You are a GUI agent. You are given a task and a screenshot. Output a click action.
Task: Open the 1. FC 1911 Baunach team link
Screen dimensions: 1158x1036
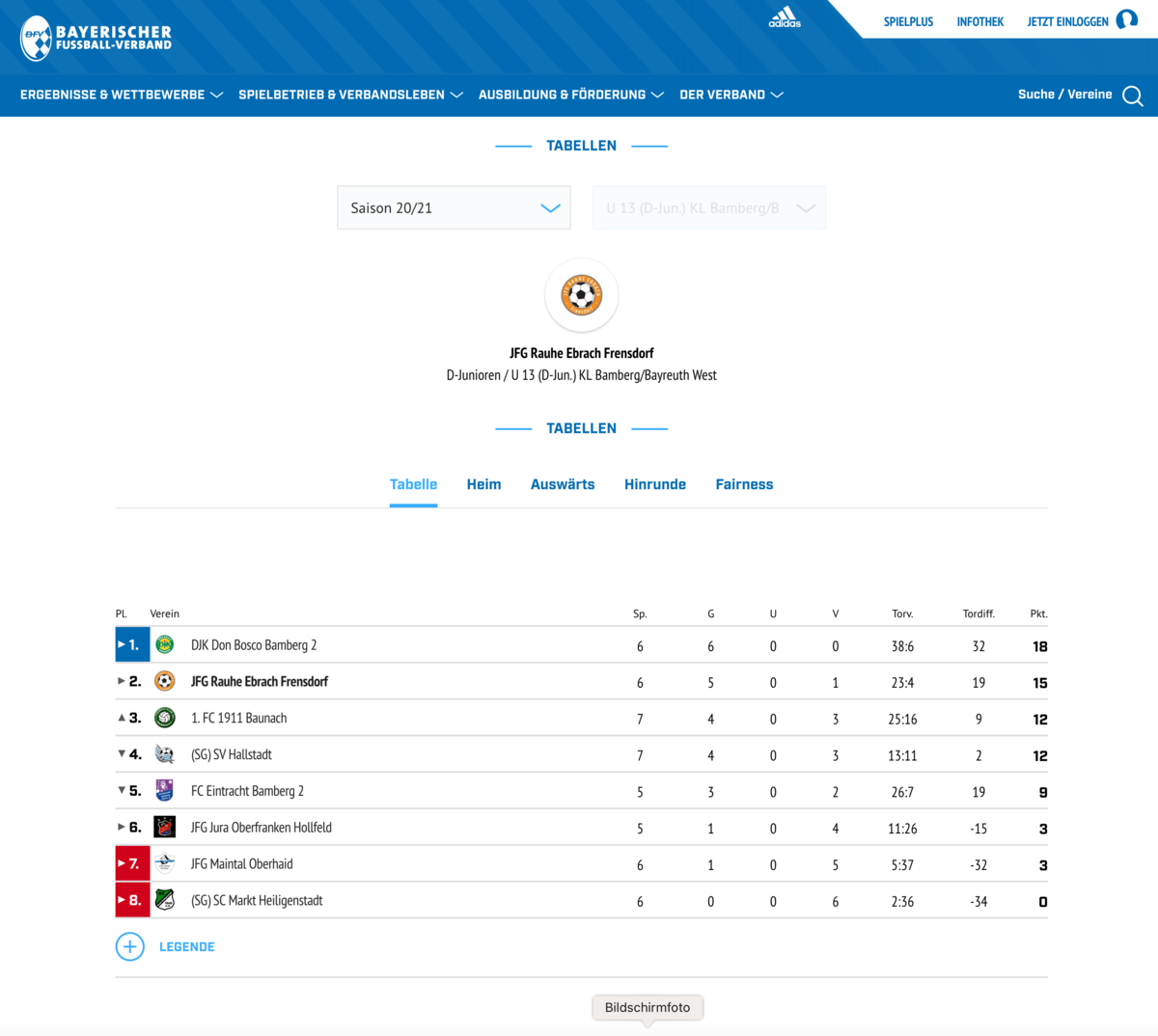pyautogui.click(x=238, y=719)
